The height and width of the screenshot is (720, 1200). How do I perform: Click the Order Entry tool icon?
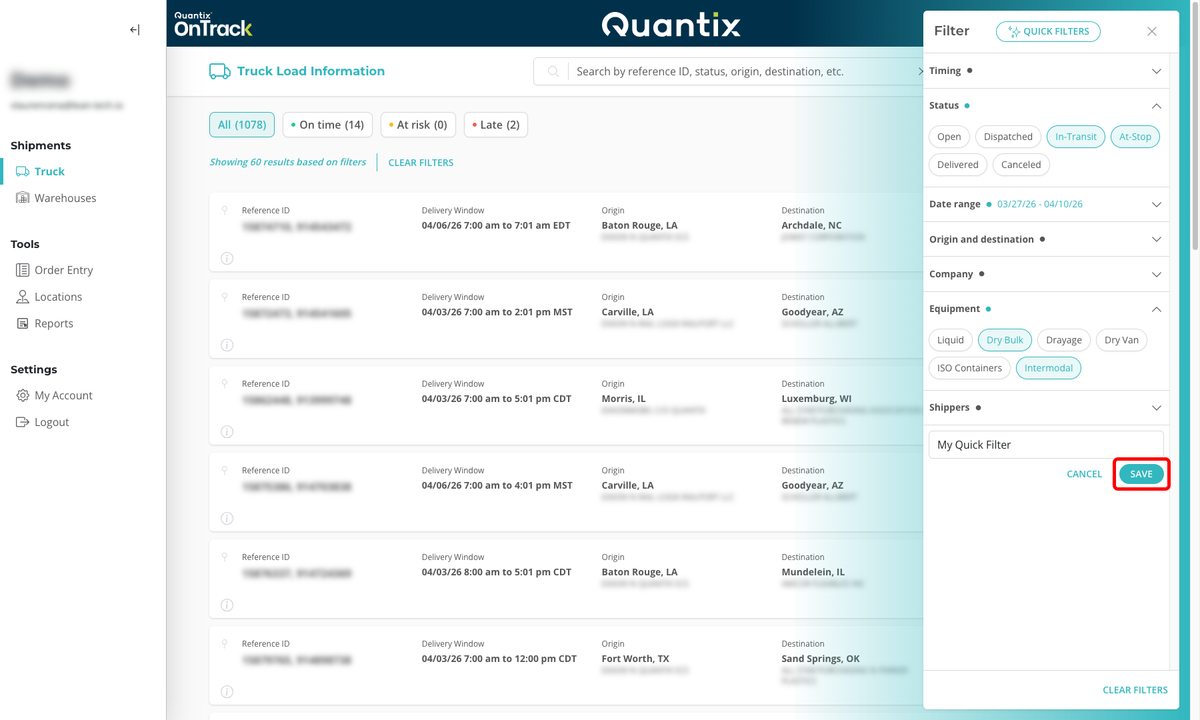click(22, 269)
